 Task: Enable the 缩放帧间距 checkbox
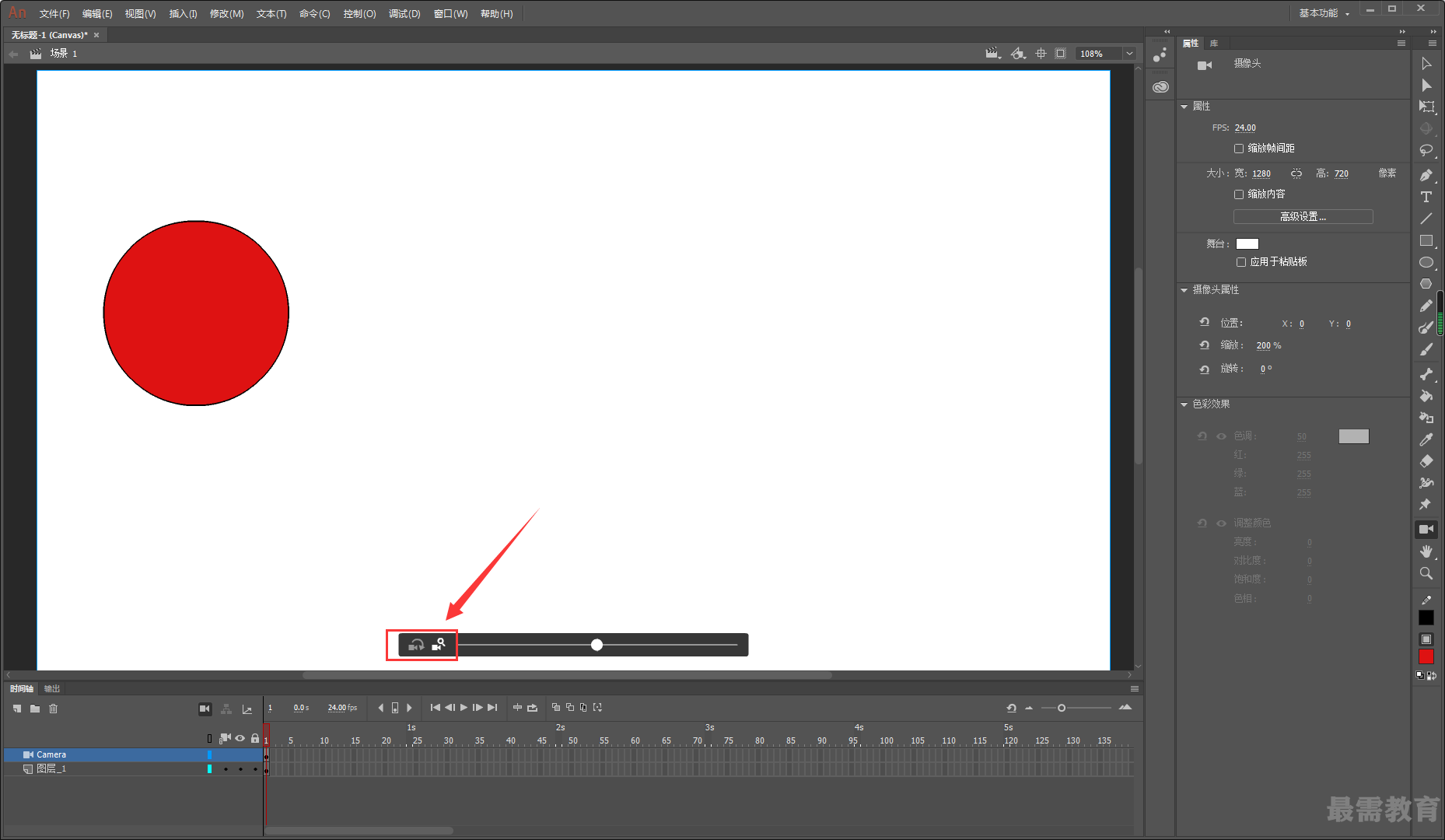1239,149
